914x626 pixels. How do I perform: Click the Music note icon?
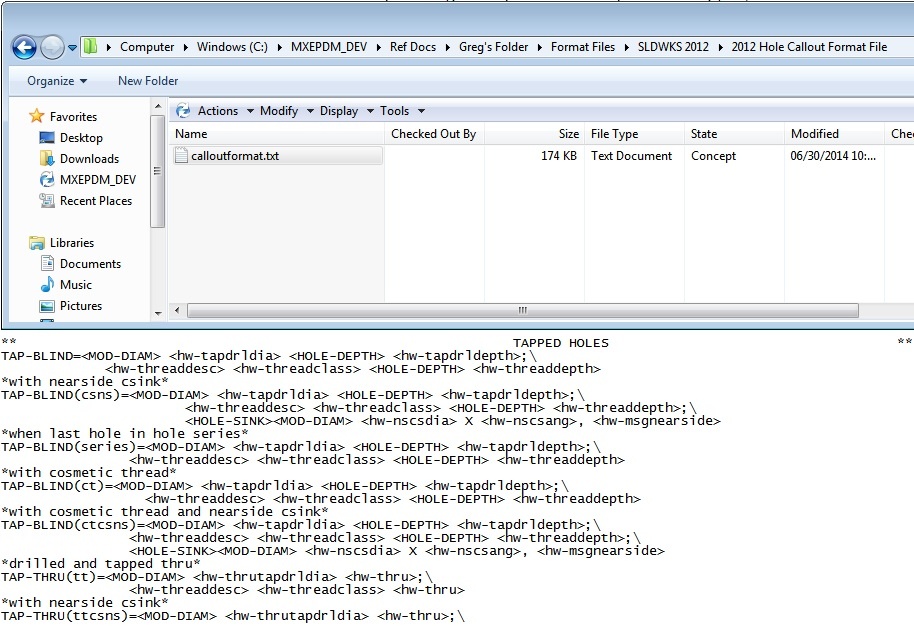coord(47,284)
